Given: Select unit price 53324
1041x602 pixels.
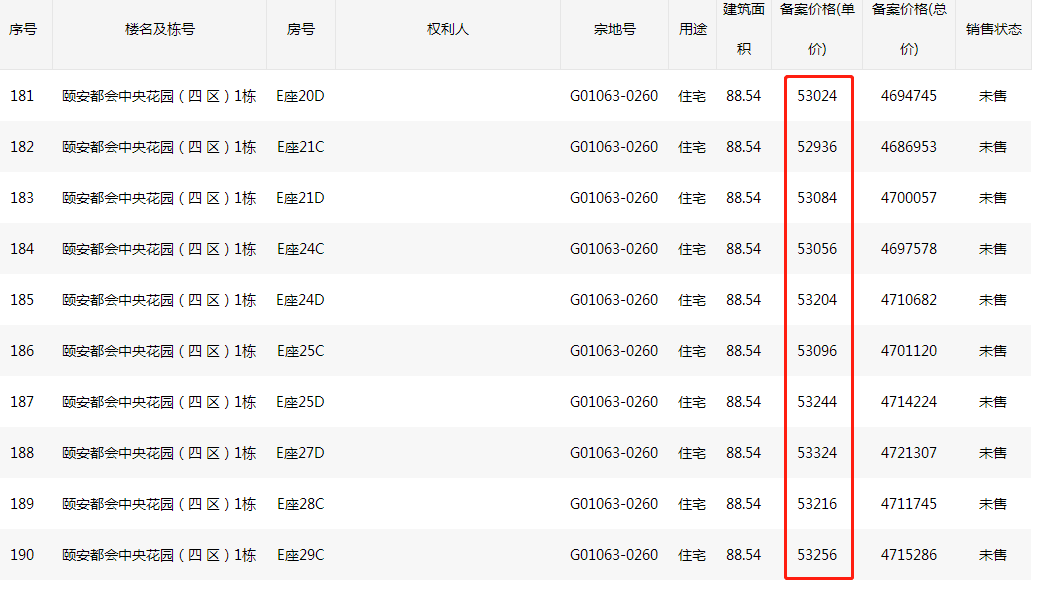Looking at the screenshot, I should [x=817, y=453].
